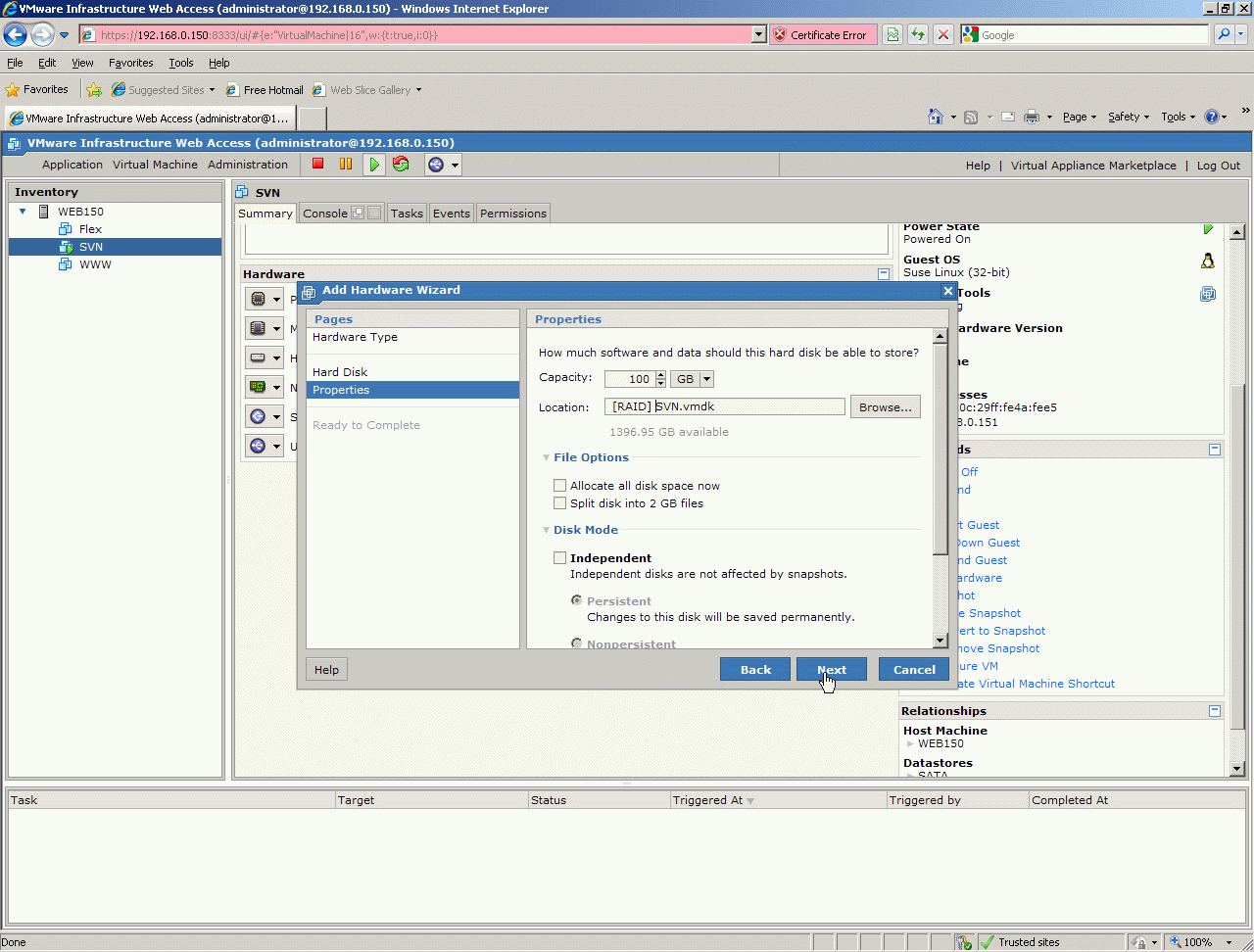The width and height of the screenshot is (1254, 952).
Task: Click the Linux penguin Guest OS icon
Action: (x=1208, y=261)
